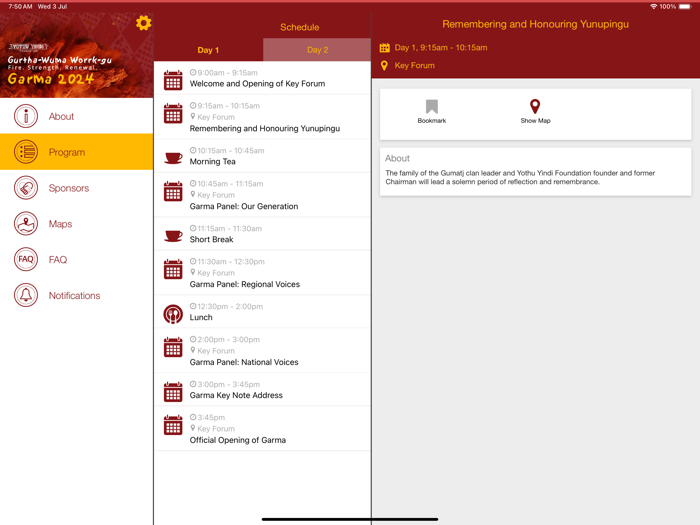Check the Wi-Fi status icon

(x=654, y=6)
